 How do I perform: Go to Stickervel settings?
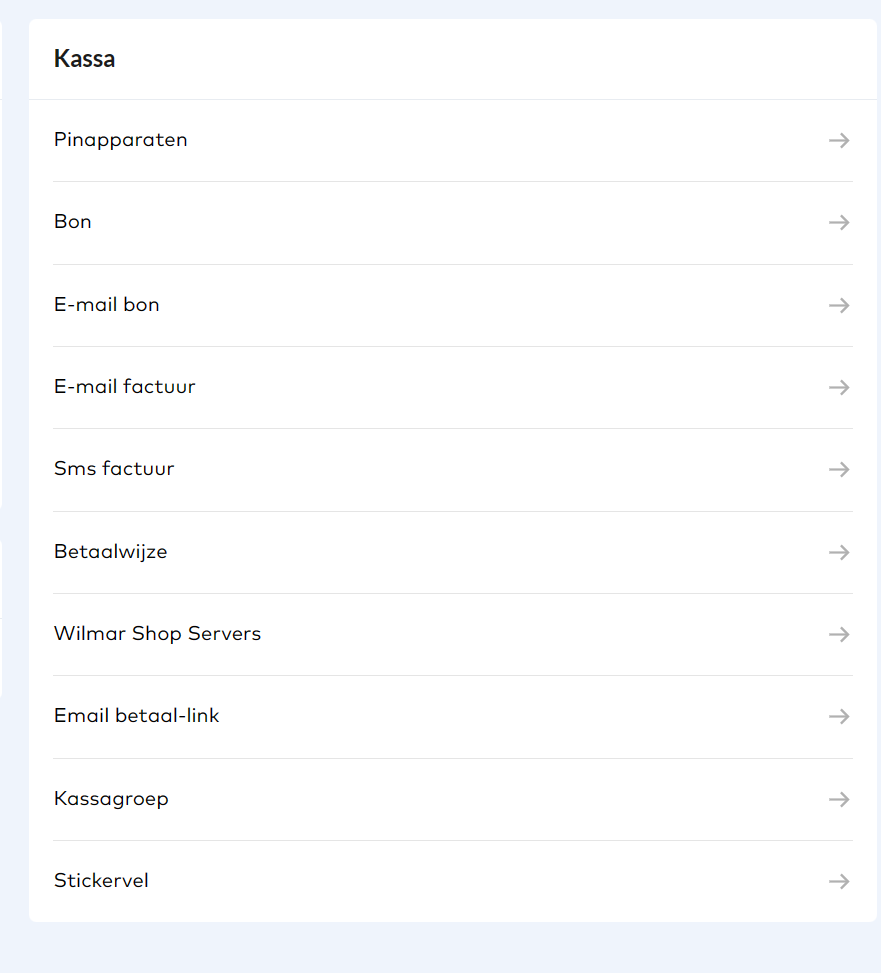point(101,881)
